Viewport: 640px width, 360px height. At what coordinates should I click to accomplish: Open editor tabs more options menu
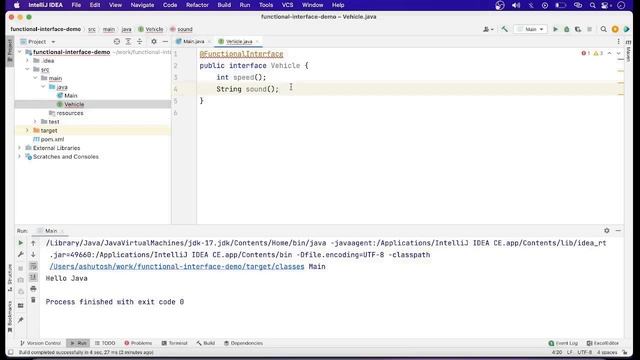[618, 42]
